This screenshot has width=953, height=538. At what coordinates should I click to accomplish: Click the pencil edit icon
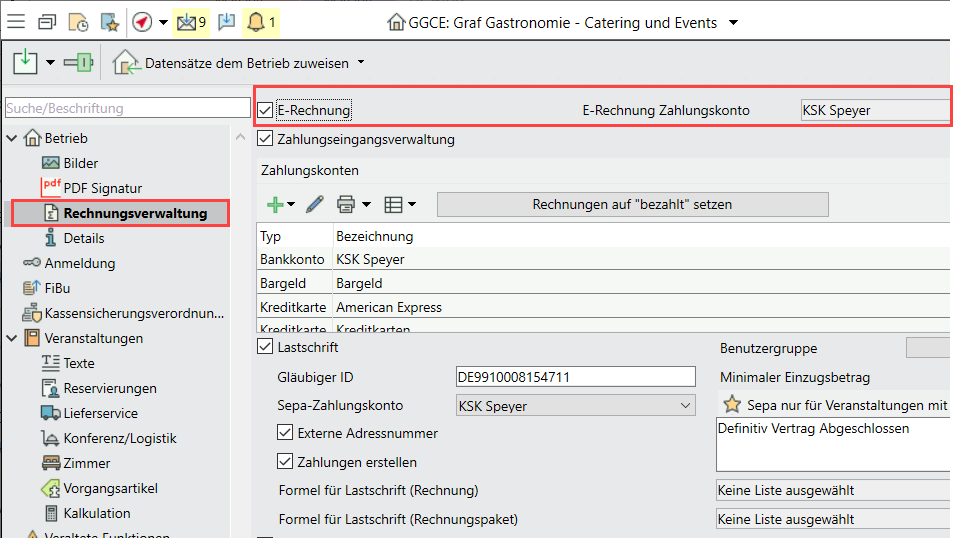tap(315, 205)
